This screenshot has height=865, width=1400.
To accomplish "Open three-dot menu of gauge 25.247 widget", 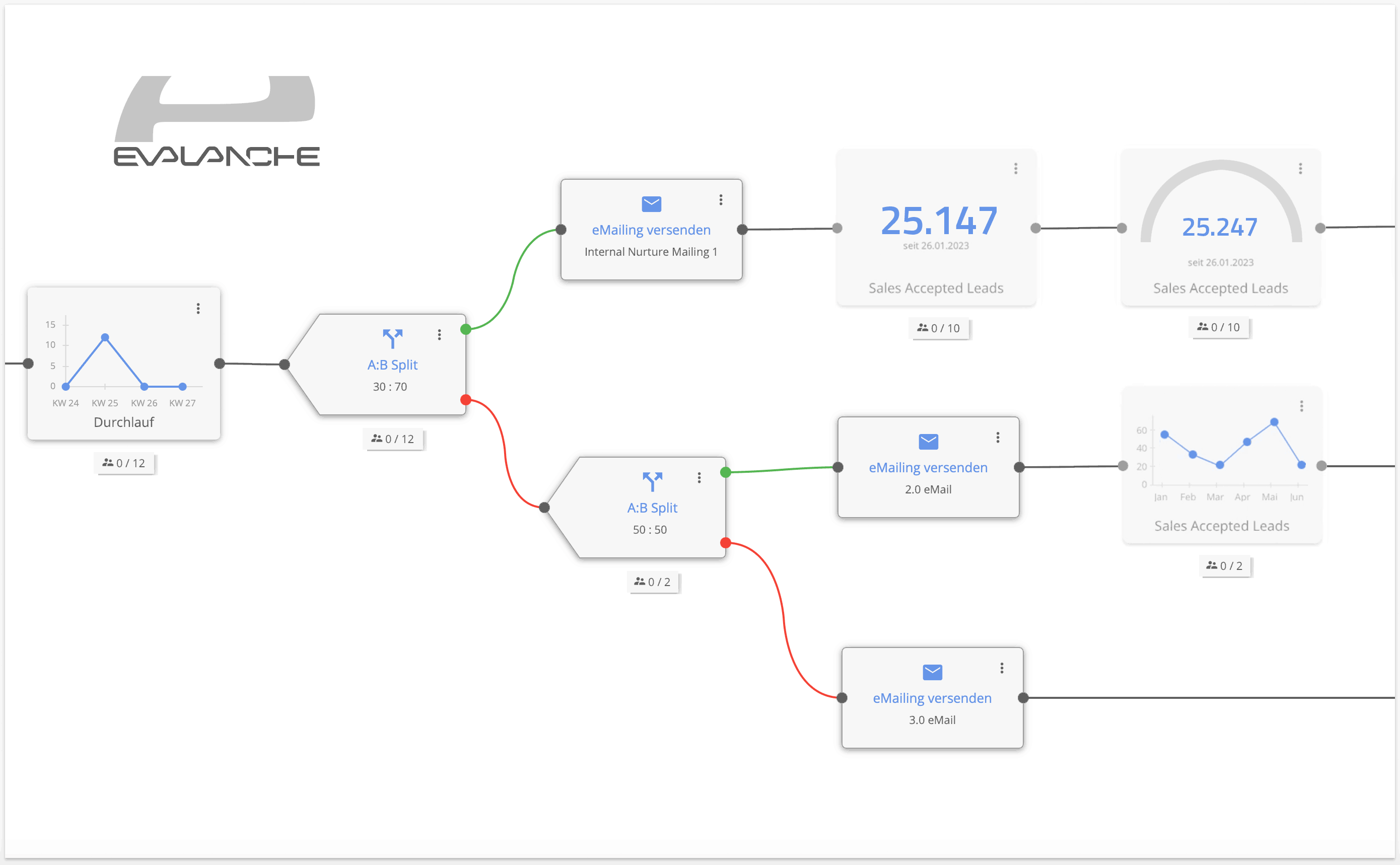I will click(x=1300, y=168).
